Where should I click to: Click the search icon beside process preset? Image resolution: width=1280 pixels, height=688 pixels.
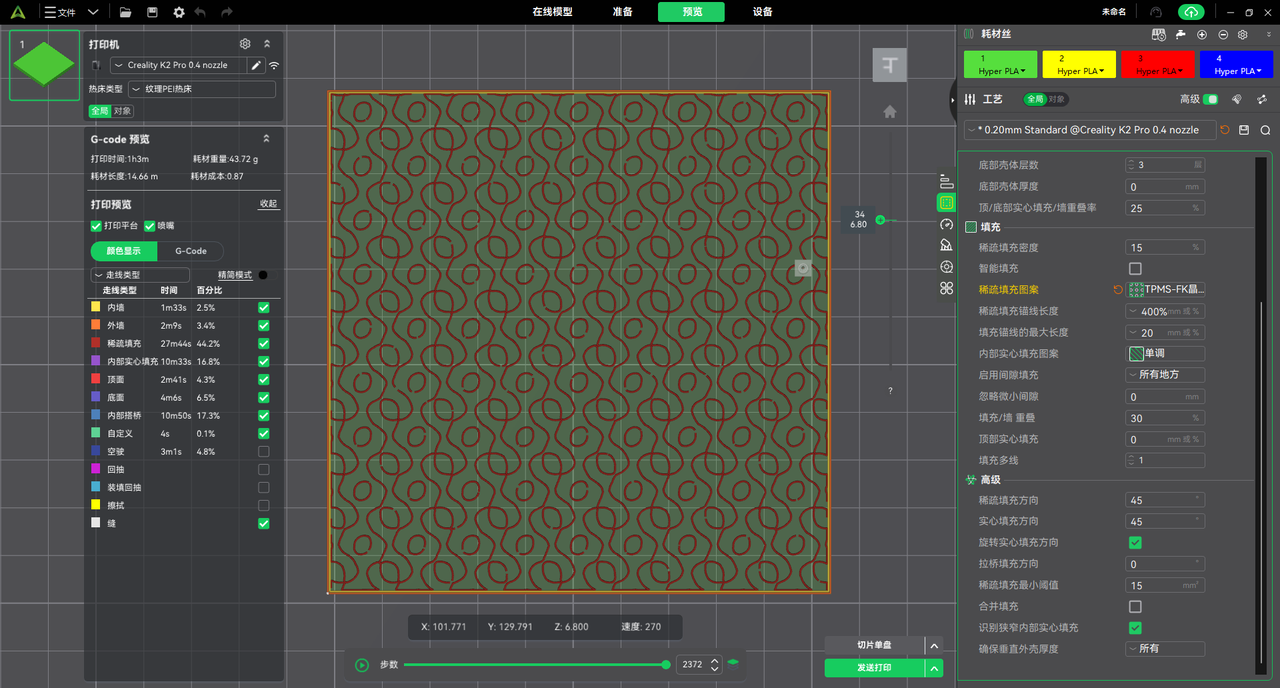pos(1265,130)
